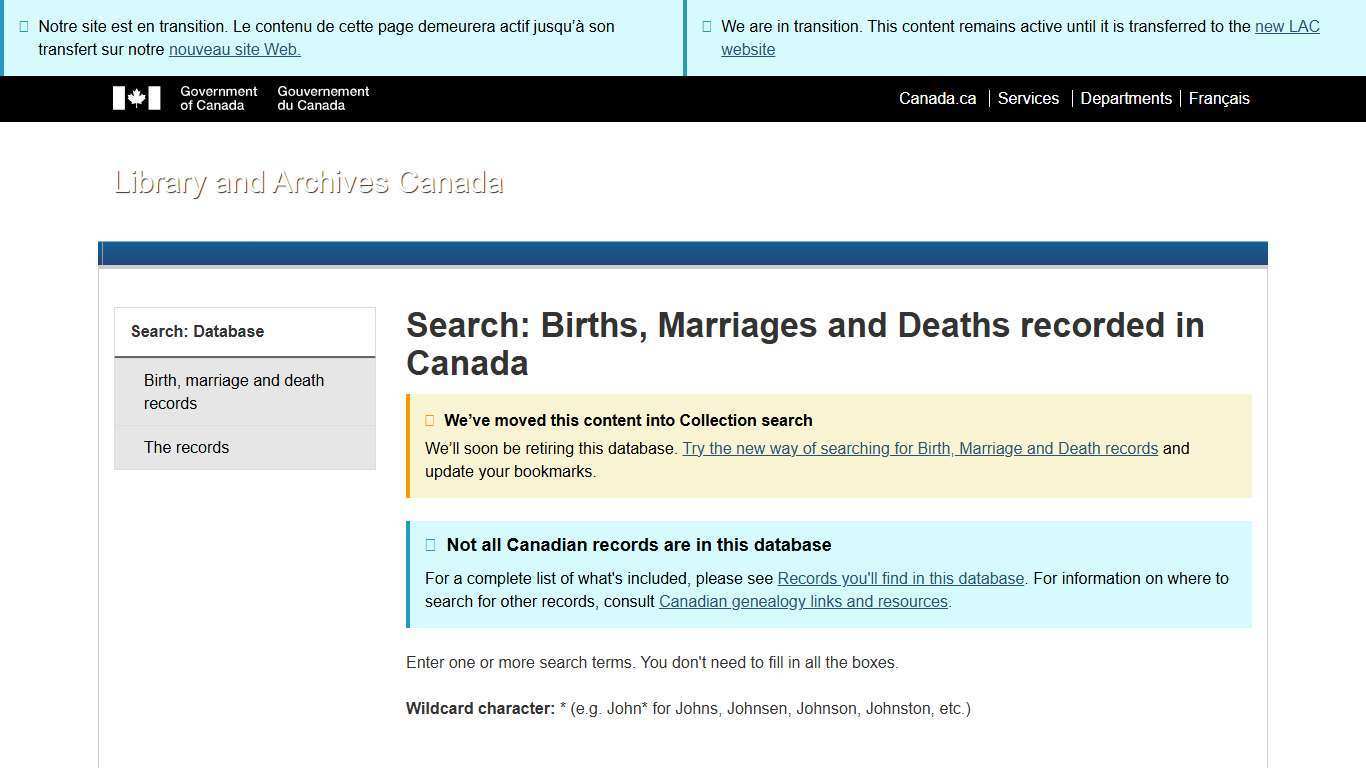Click the Search: Database sidebar heading
The image size is (1366, 768).
point(197,331)
